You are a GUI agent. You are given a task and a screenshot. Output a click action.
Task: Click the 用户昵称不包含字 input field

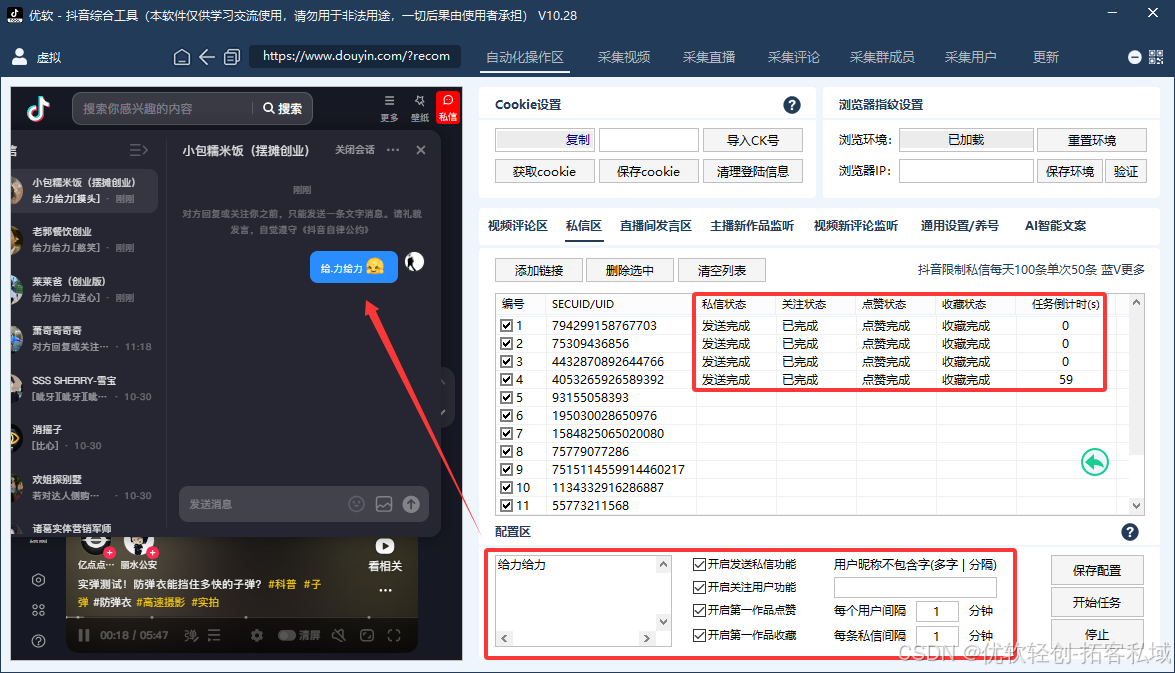(x=915, y=587)
